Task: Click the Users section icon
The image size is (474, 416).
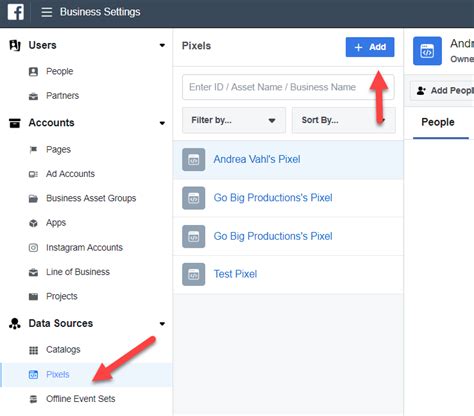Action: [15, 45]
